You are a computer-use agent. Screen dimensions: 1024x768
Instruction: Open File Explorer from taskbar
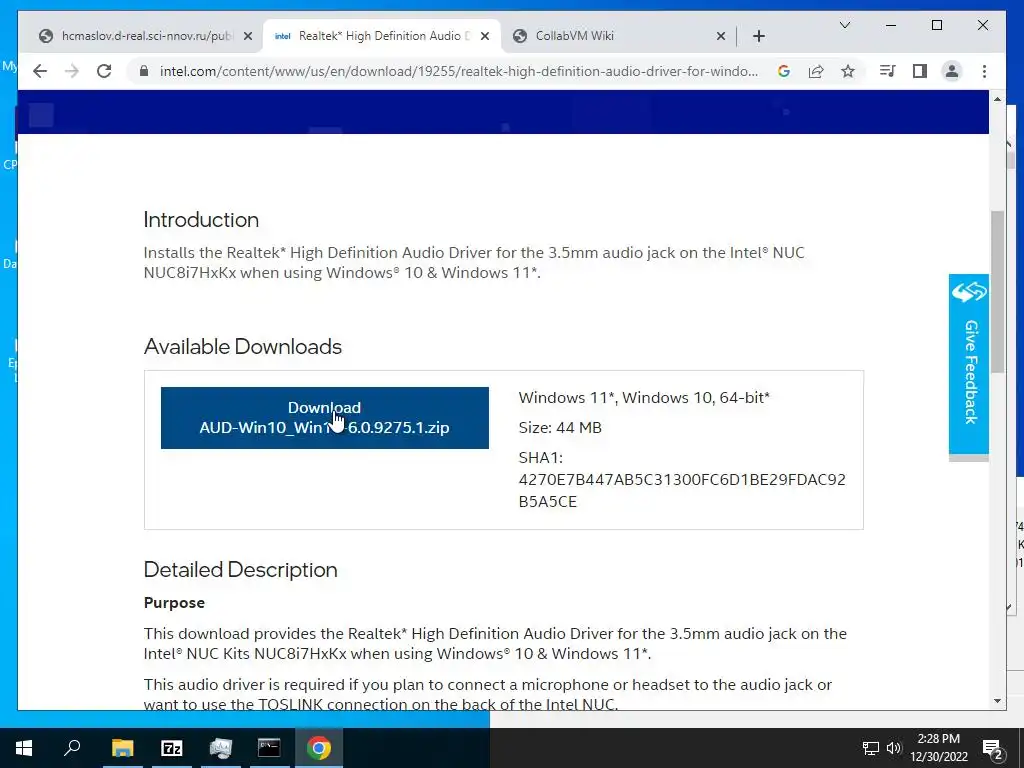tap(122, 748)
